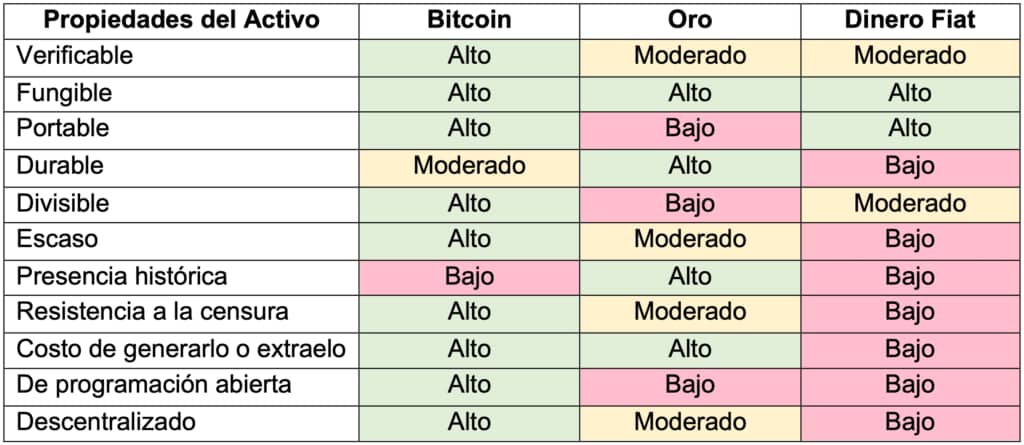Select Oro's Alto cell for Presencia histórica
The image size is (1024, 445).
pyautogui.click(x=690, y=276)
